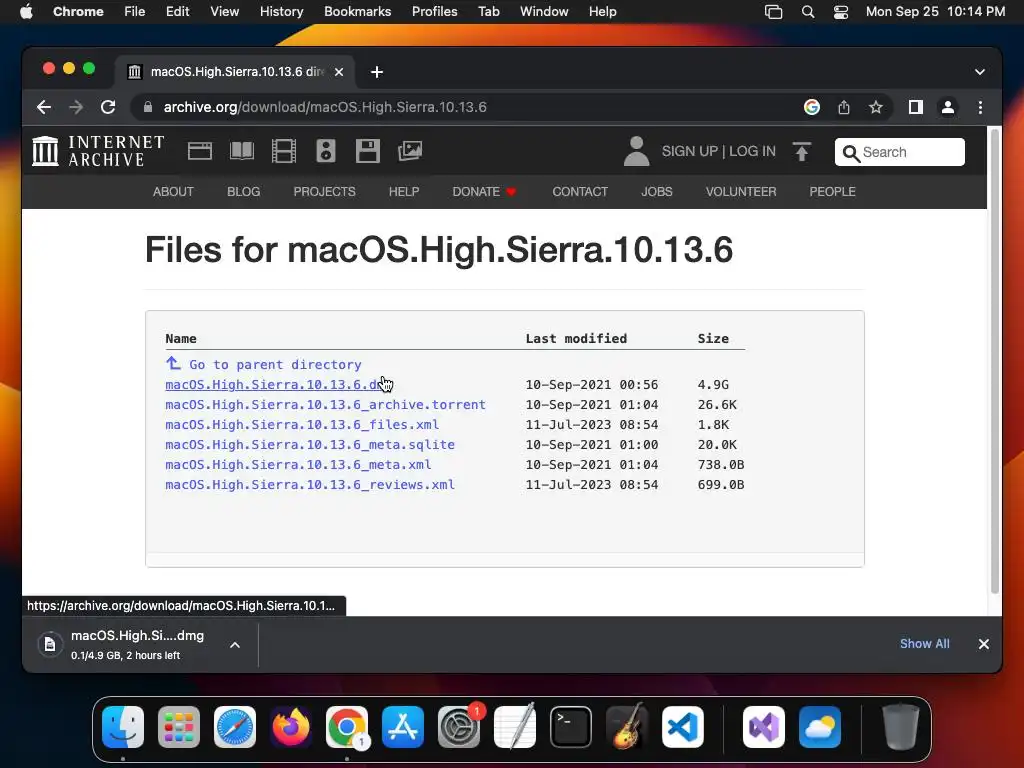Open the Apple menu
This screenshot has width=1024, height=768.
point(26,12)
